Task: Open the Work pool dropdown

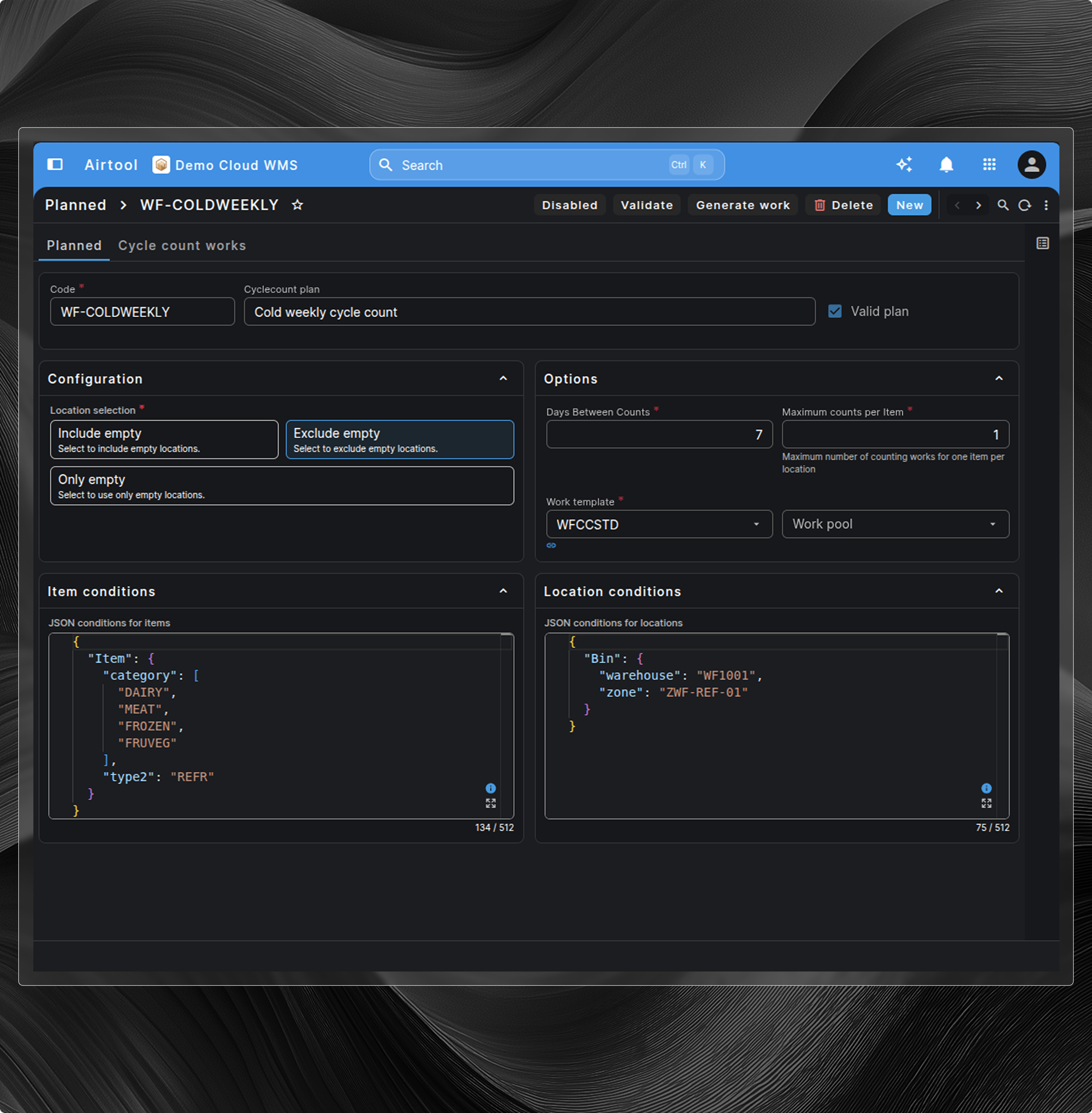Action: [895, 524]
